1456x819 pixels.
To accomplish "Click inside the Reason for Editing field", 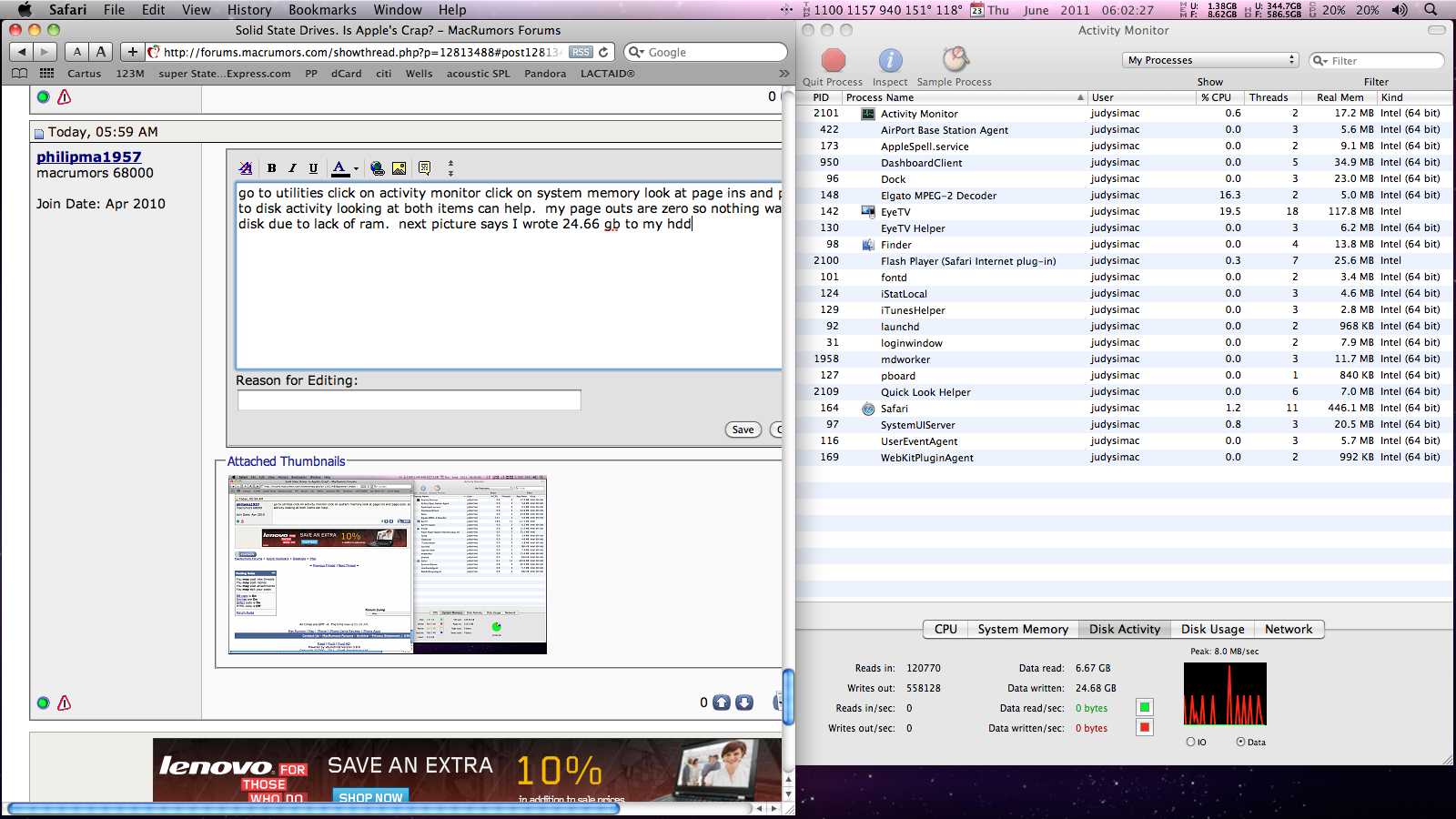I will tap(409, 399).
